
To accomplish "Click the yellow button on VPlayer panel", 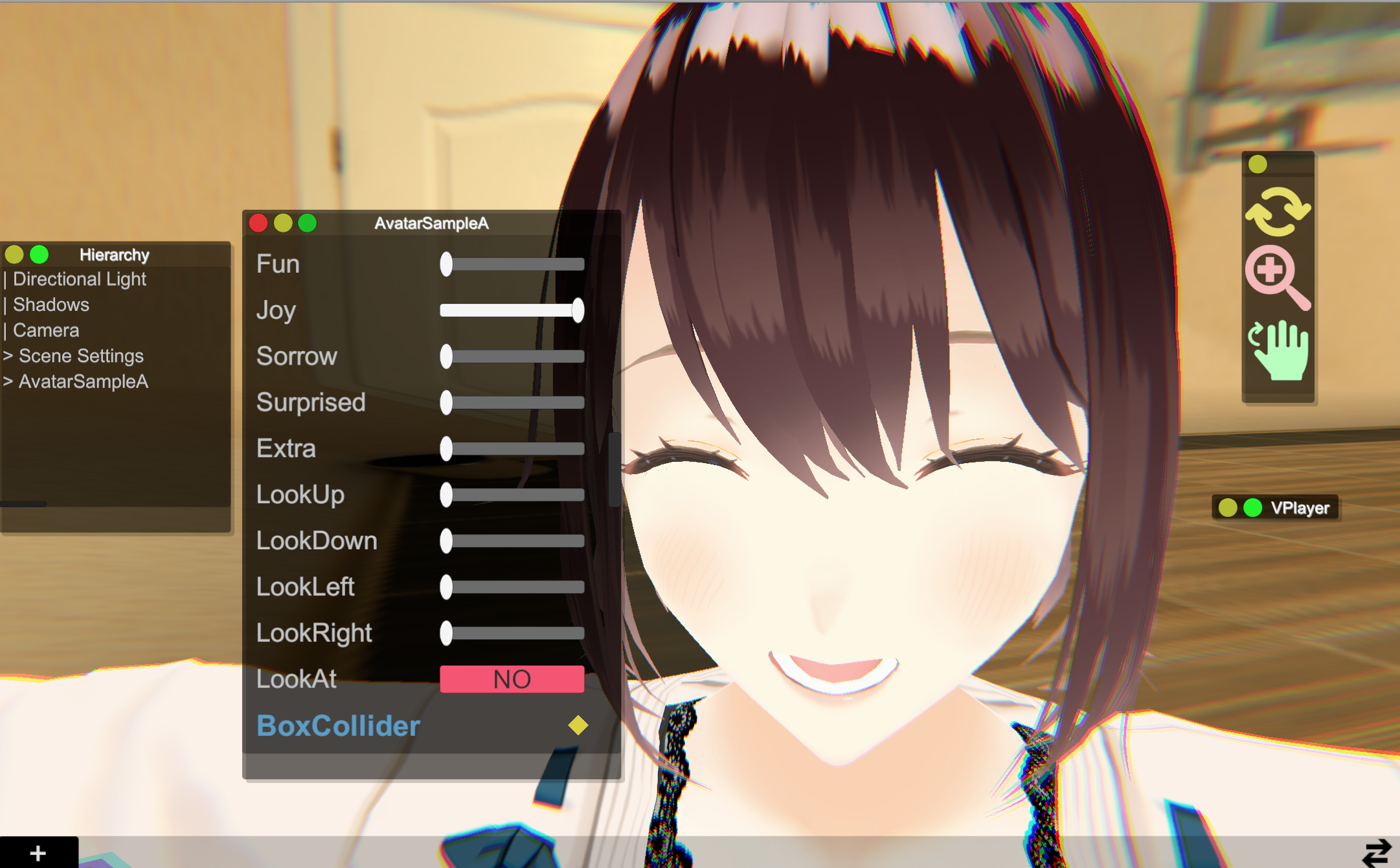I will (x=1228, y=508).
